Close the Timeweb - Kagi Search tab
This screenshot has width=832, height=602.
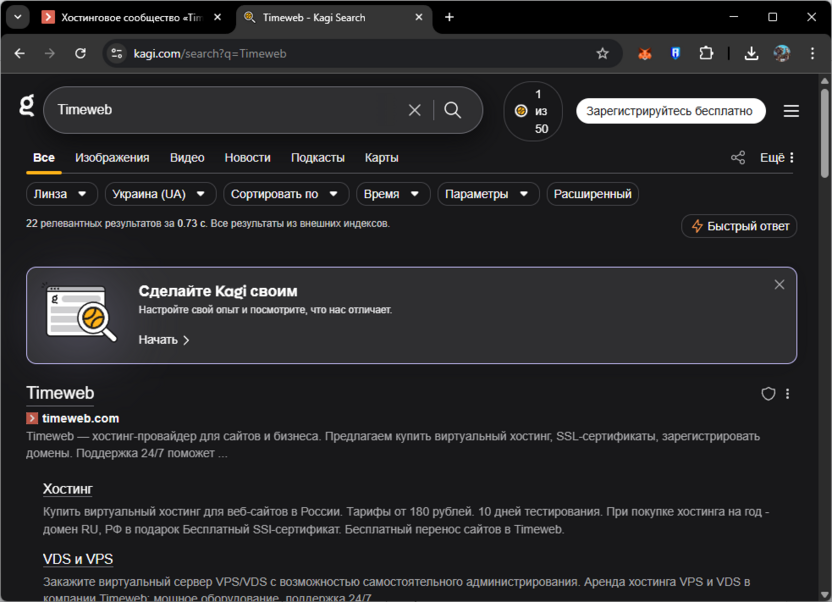tap(419, 18)
